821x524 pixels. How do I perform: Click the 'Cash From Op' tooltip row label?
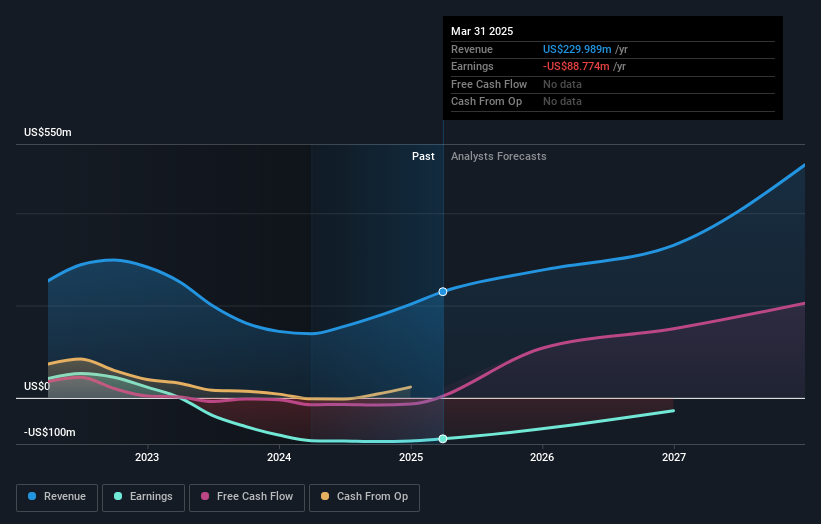[486, 102]
